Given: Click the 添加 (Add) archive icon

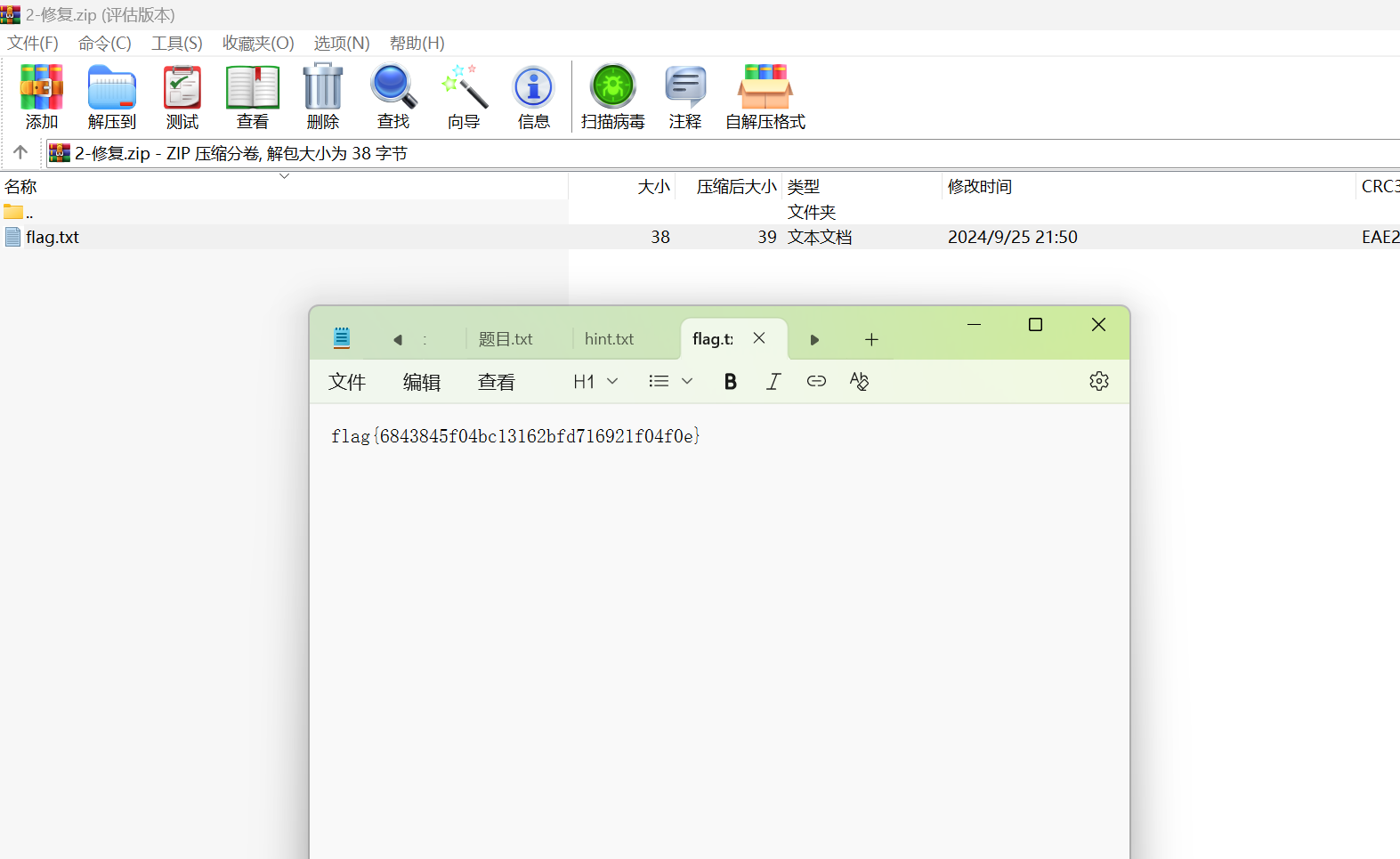Looking at the screenshot, I should pyautogui.click(x=41, y=97).
